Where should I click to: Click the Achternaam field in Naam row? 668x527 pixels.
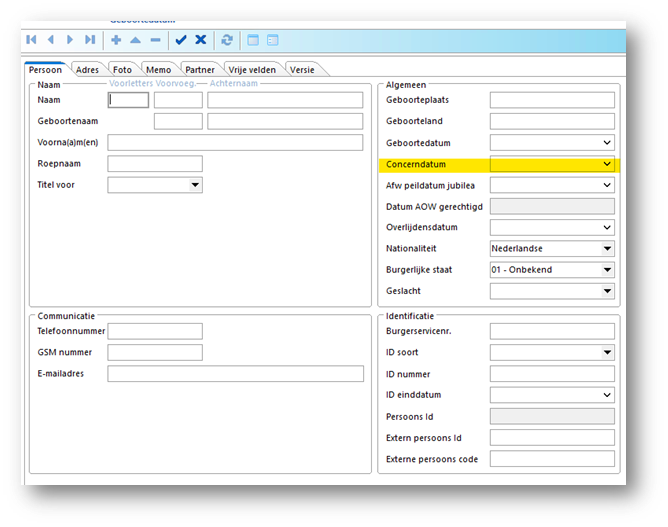[285, 100]
